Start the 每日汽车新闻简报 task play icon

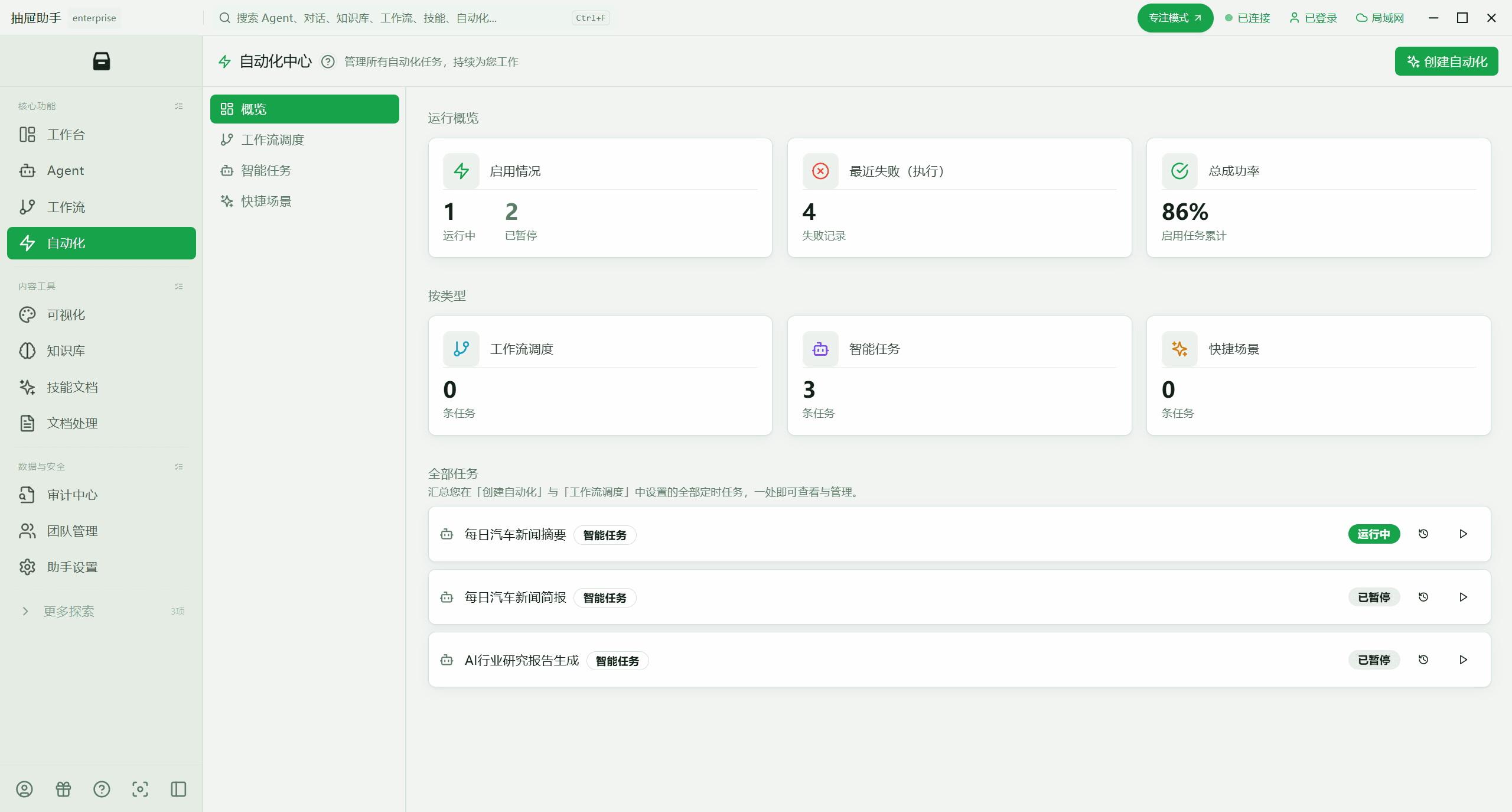coord(1463,597)
